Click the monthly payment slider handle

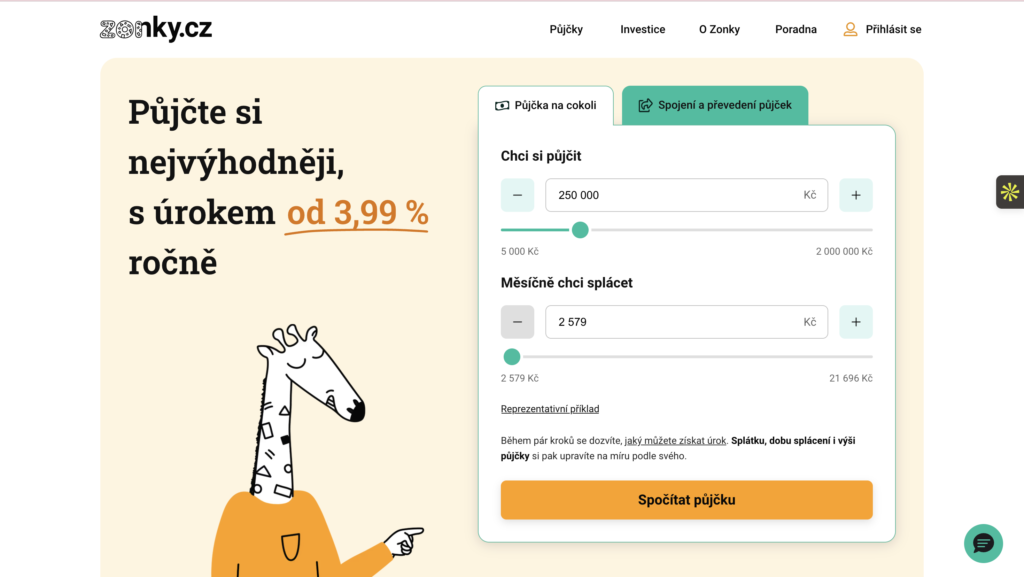pos(512,357)
